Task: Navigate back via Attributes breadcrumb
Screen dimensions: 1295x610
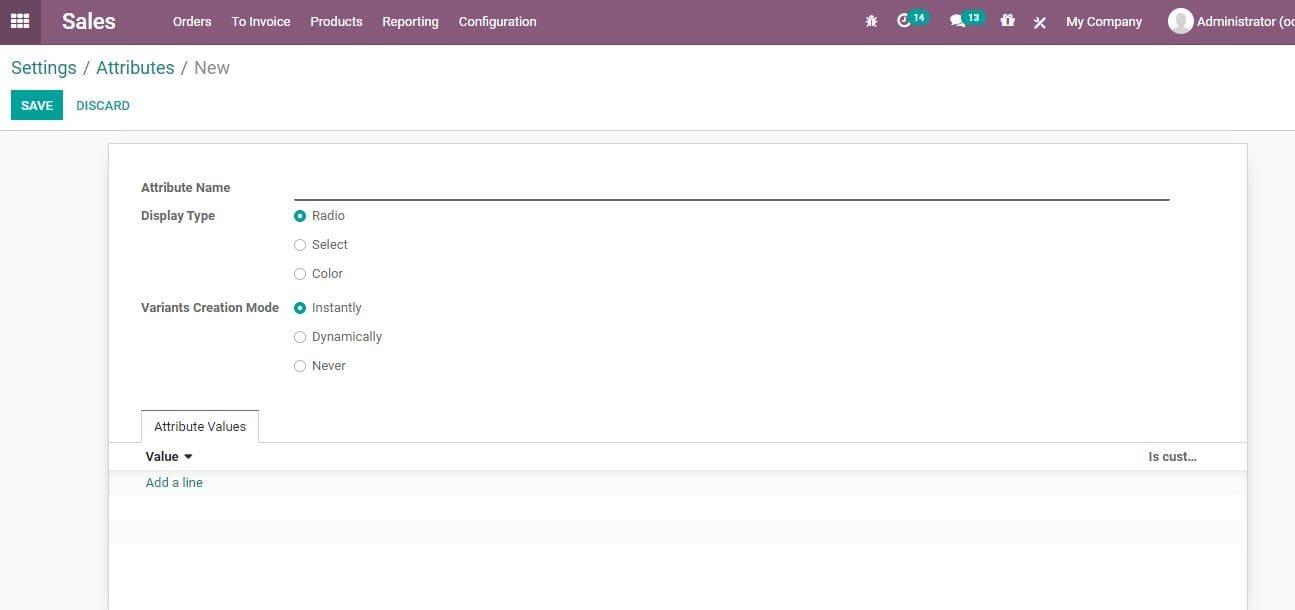Action: click(135, 67)
